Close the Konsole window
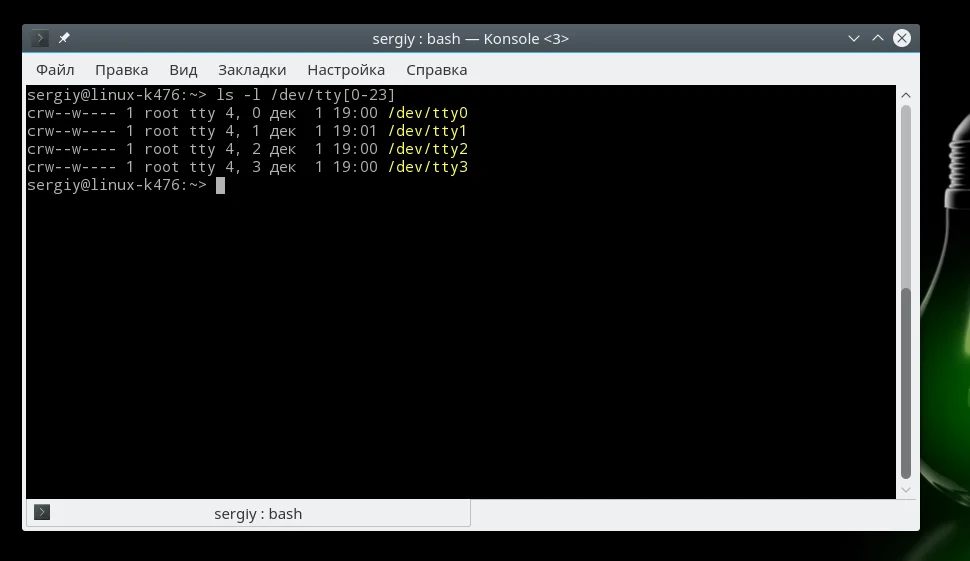 point(902,38)
